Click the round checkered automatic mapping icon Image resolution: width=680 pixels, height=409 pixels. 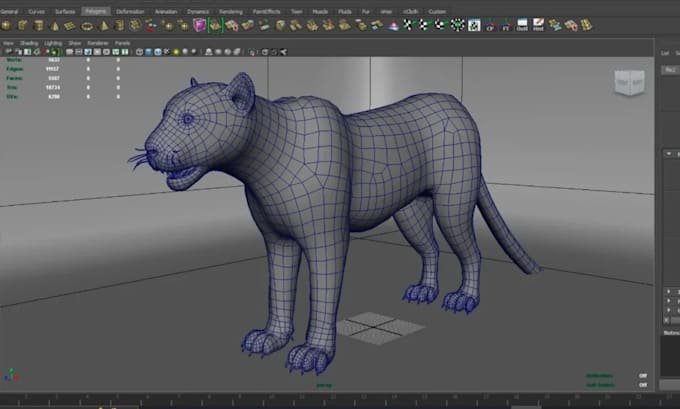(x=457, y=25)
